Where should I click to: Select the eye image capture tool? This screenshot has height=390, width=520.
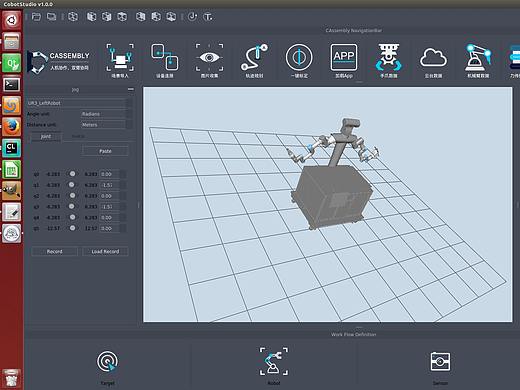pos(209,57)
